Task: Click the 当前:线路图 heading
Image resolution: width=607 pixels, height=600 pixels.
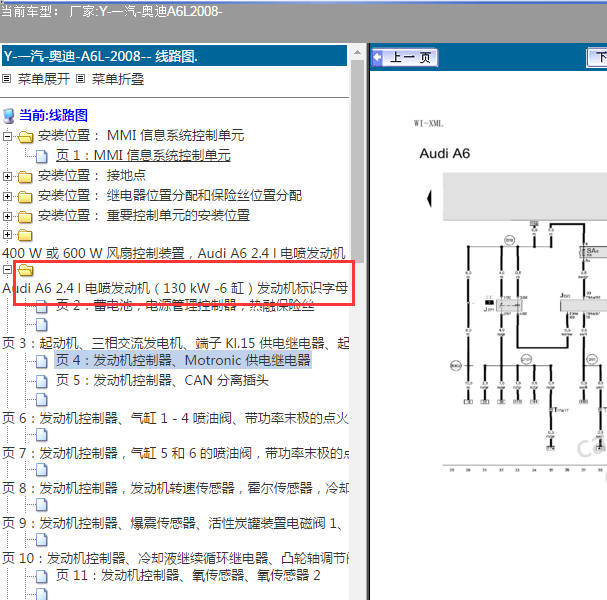Action: point(53,115)
